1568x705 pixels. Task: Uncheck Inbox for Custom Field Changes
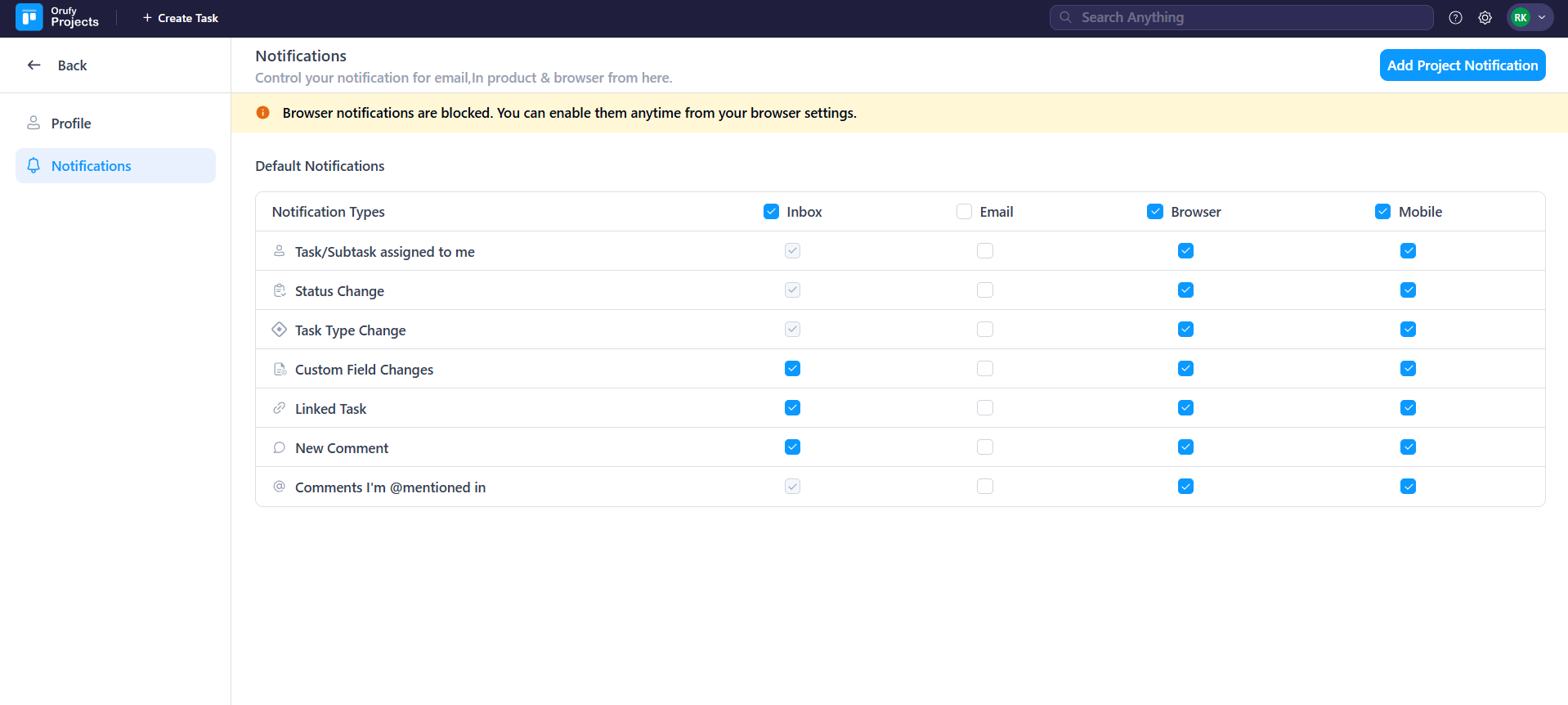pos(792,369)
